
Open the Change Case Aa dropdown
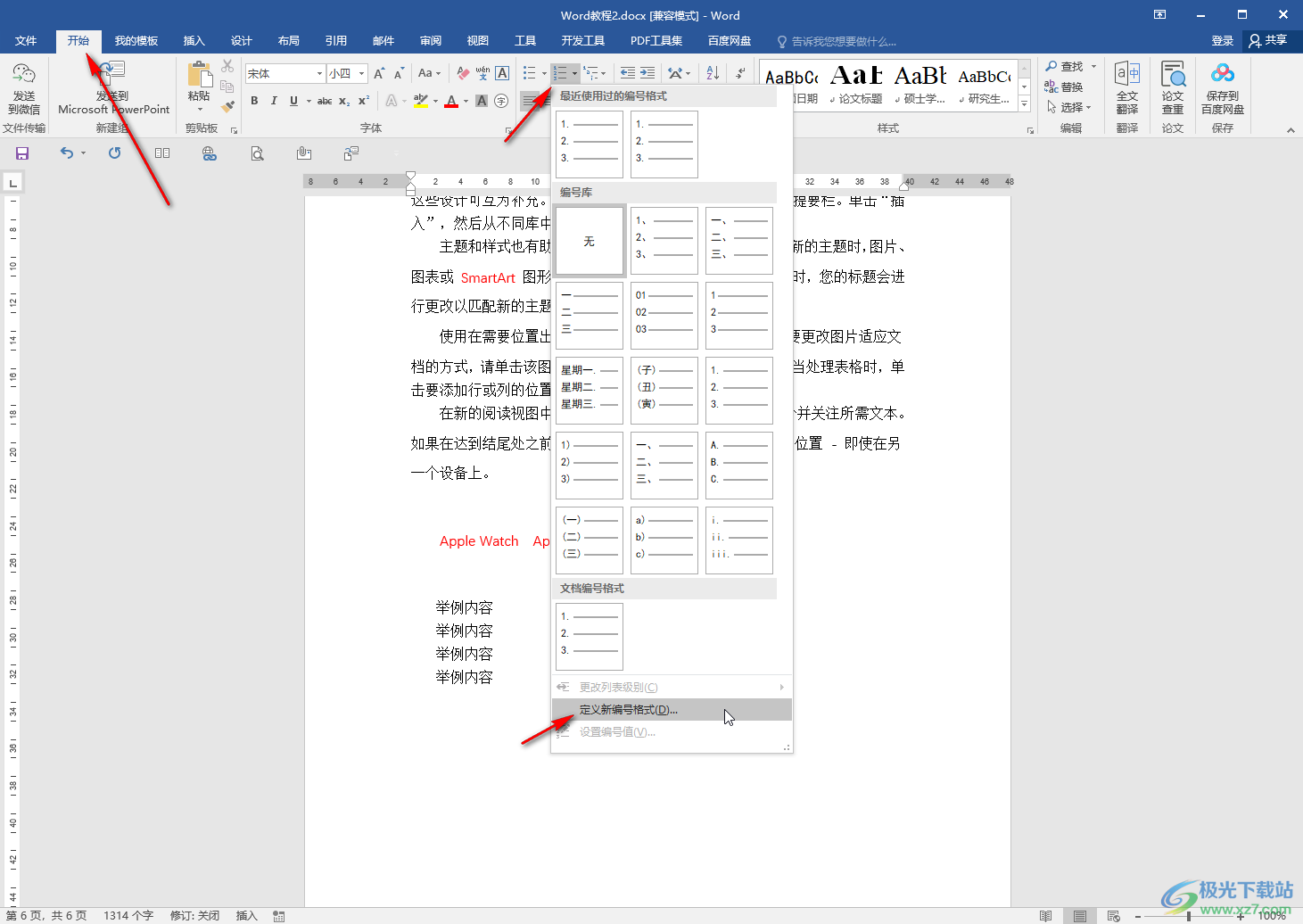(x=429, y=73)
